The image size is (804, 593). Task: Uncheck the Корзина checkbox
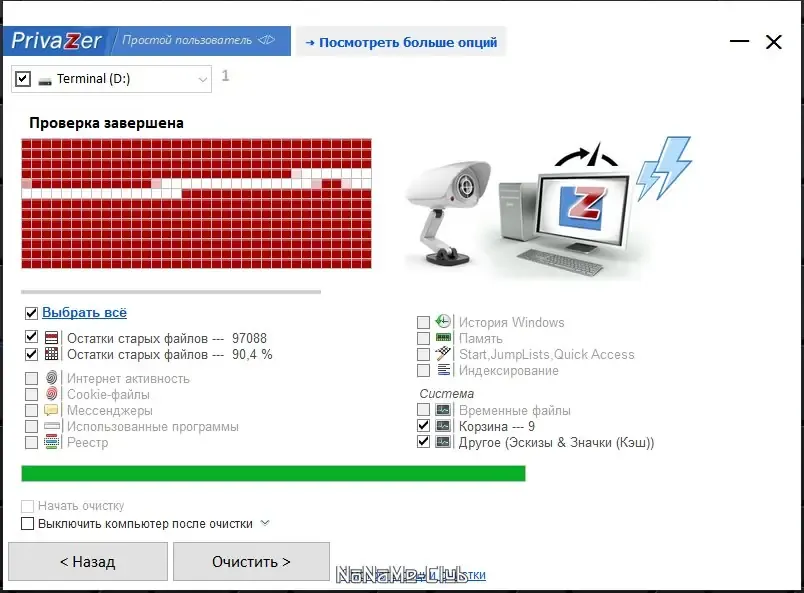423,426
